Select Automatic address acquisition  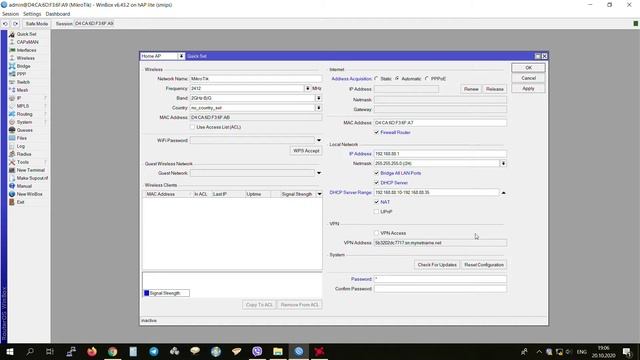[397, 78]
